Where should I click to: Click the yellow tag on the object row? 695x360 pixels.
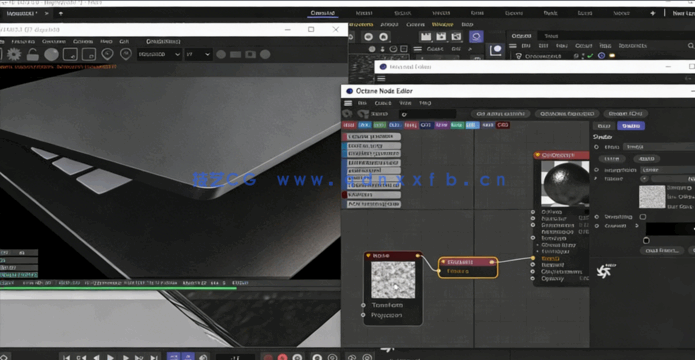tap(612, 56)
